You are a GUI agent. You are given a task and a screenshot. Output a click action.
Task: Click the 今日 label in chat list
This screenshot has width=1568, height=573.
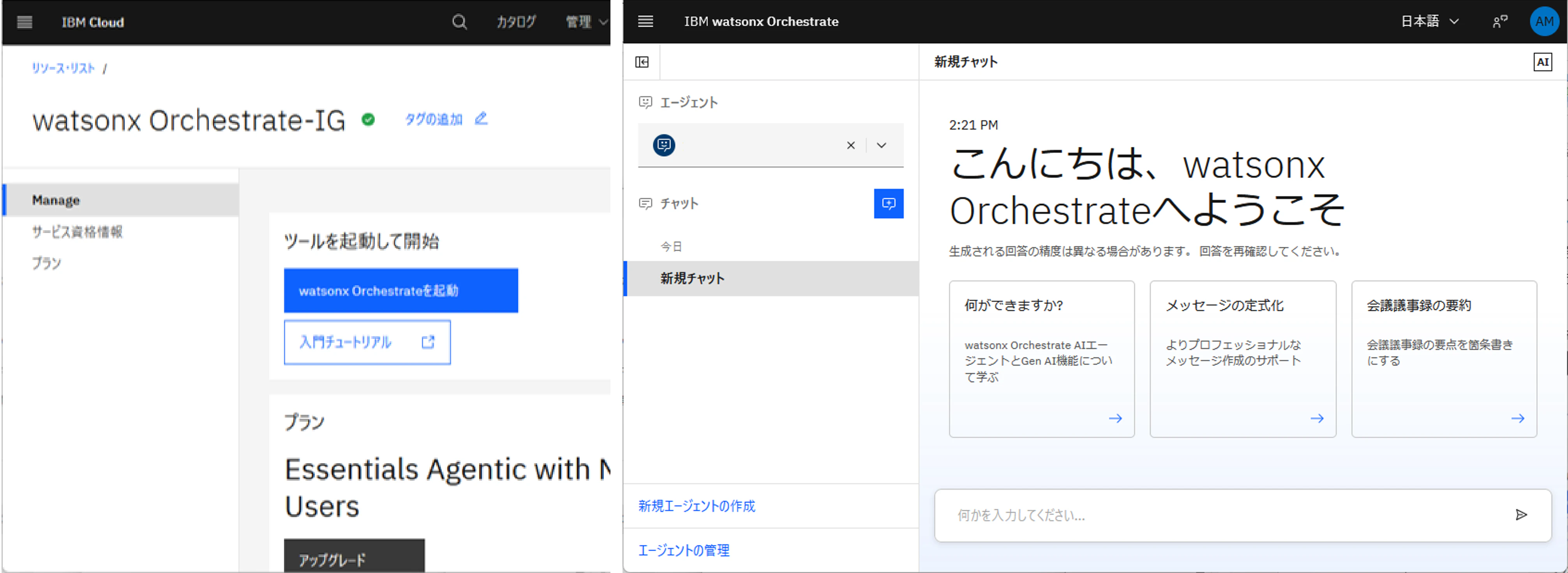point(671,247)
